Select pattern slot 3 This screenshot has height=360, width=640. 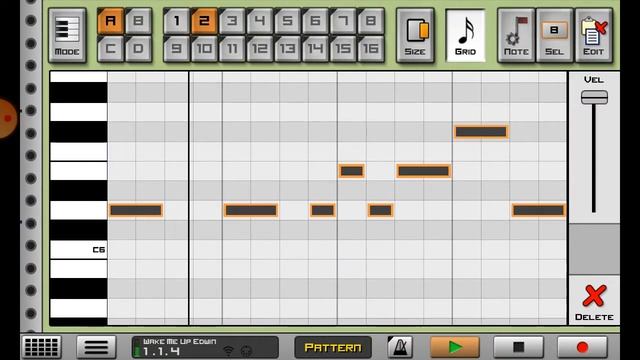(x=232, y=21)
